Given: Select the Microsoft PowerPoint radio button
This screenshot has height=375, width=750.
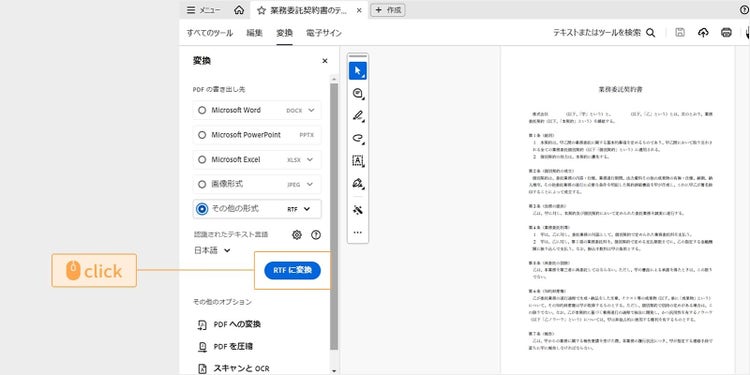Looking at the screenshot, I should (202, 135).
